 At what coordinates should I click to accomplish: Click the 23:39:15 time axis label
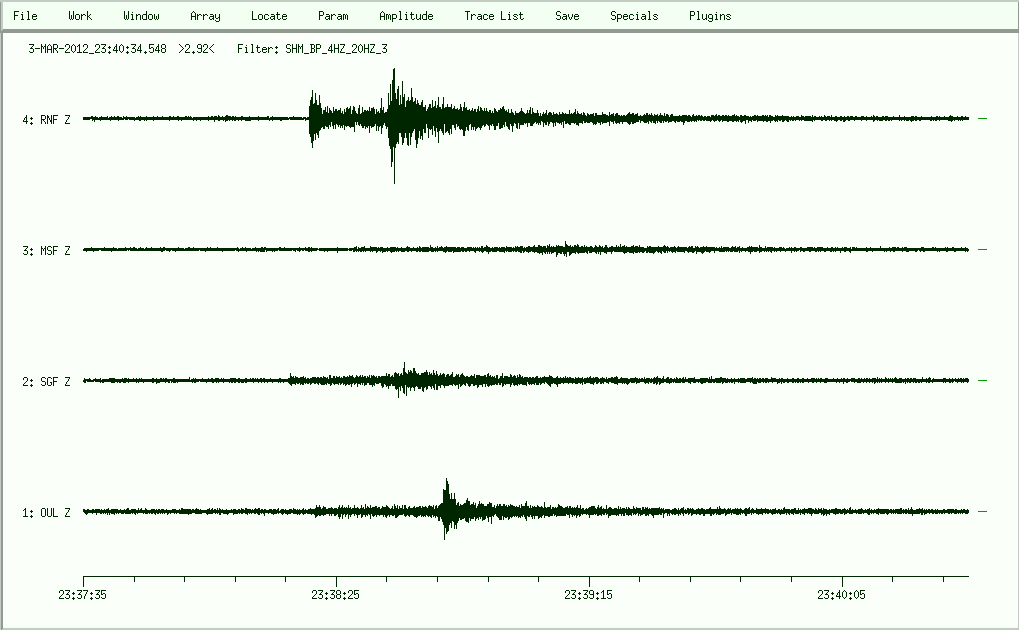[590, 594]
